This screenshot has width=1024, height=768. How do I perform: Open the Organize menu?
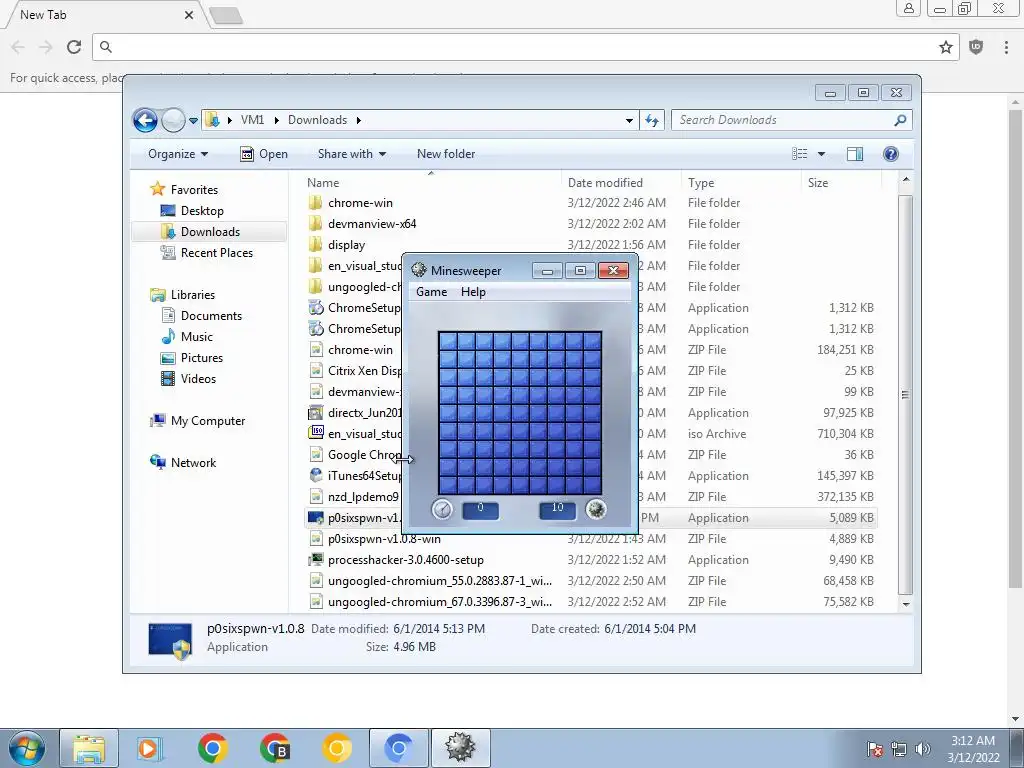(x=178, y=154)
